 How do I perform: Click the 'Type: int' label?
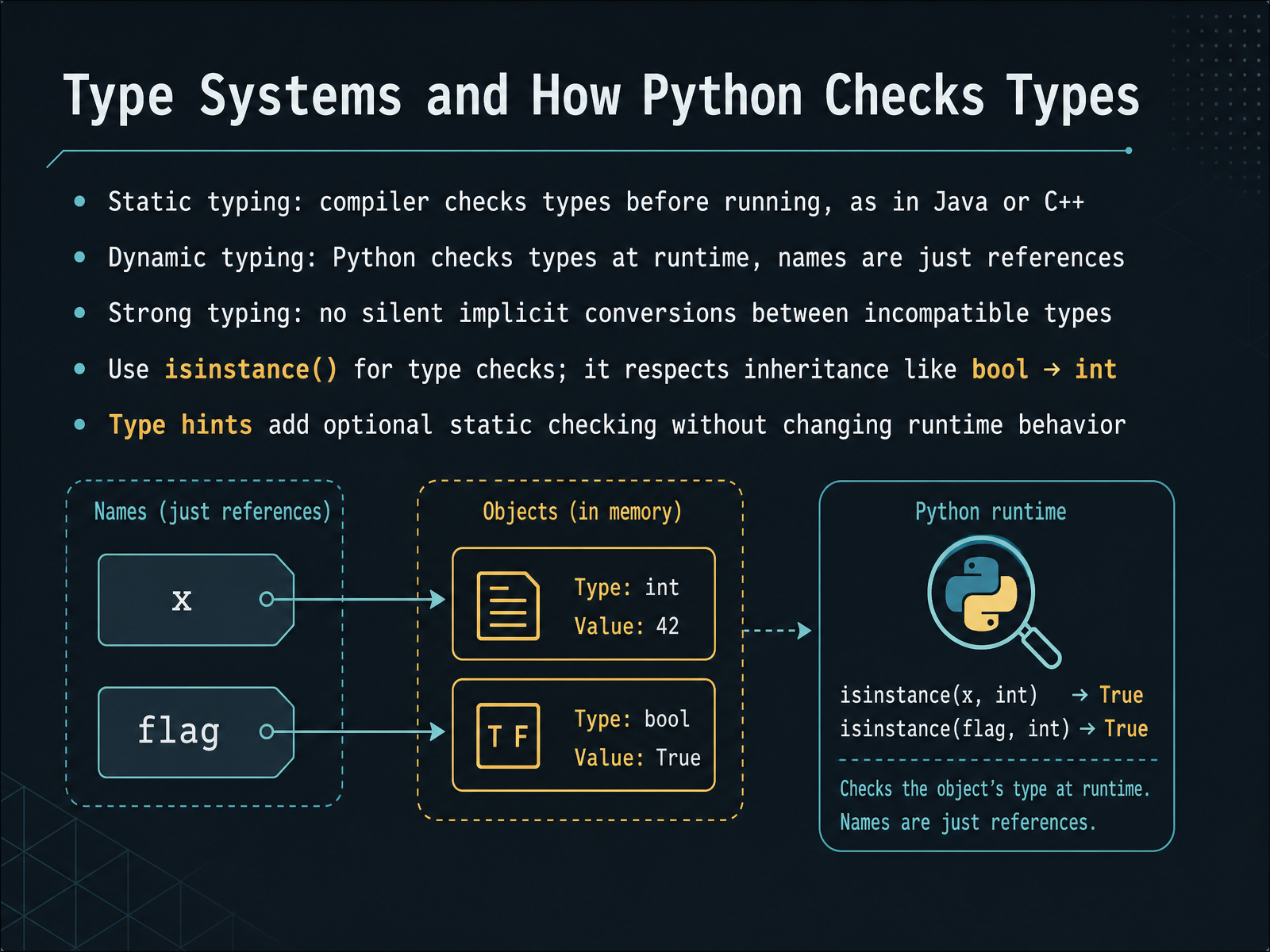coord(627,587)
